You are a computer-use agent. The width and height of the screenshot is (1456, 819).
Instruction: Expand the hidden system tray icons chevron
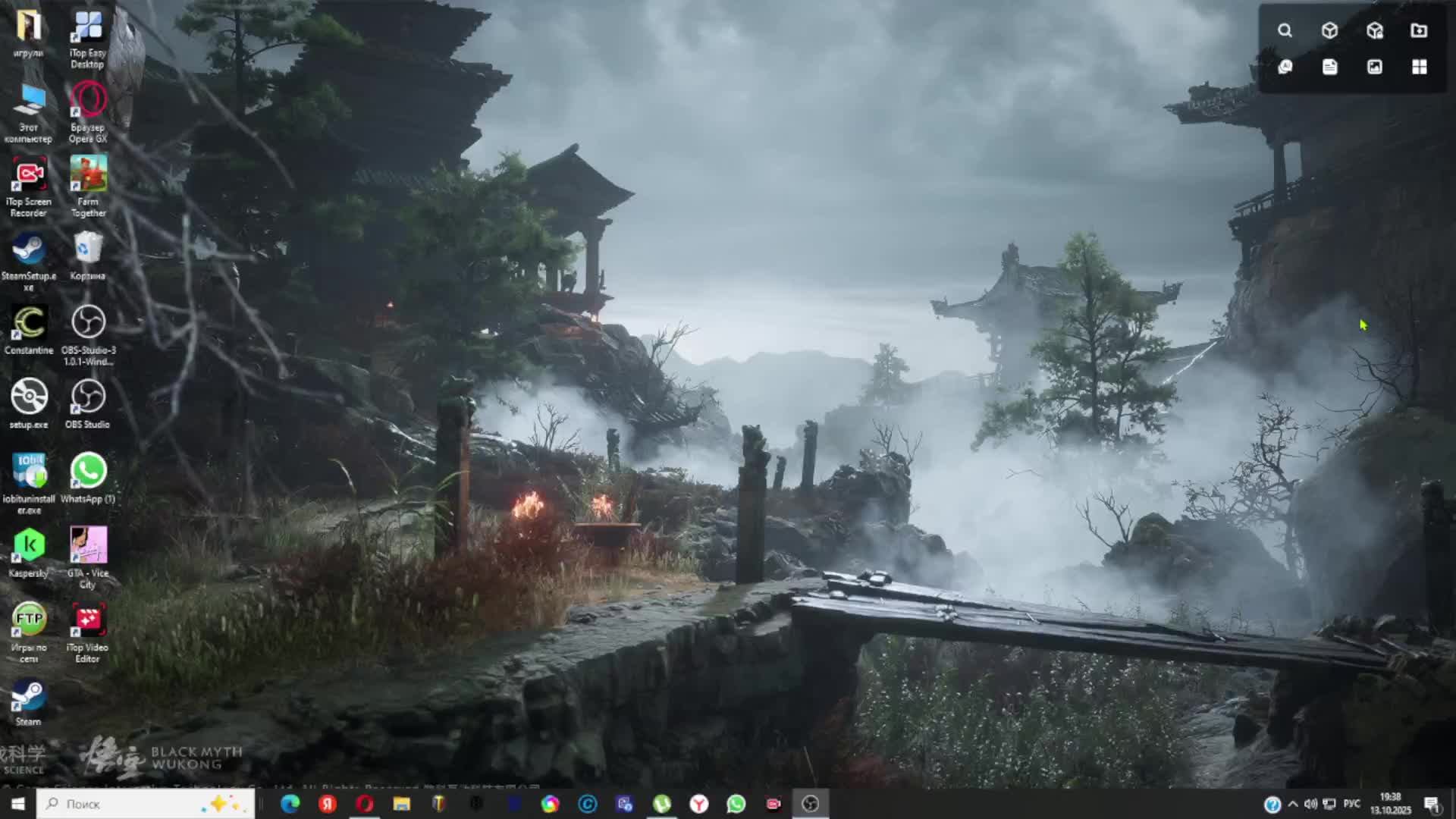coord(1293,804)
